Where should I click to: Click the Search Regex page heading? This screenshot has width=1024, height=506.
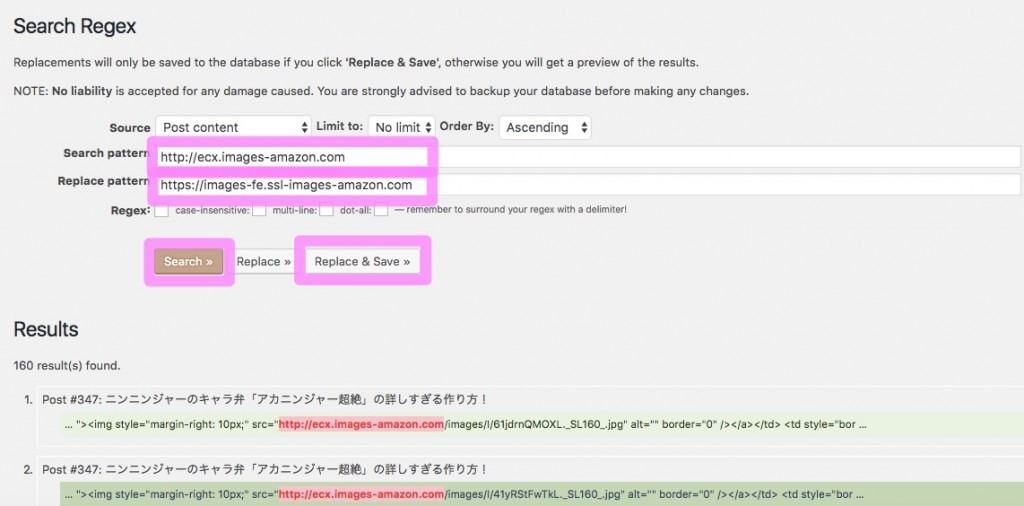(x=74, y=26)
